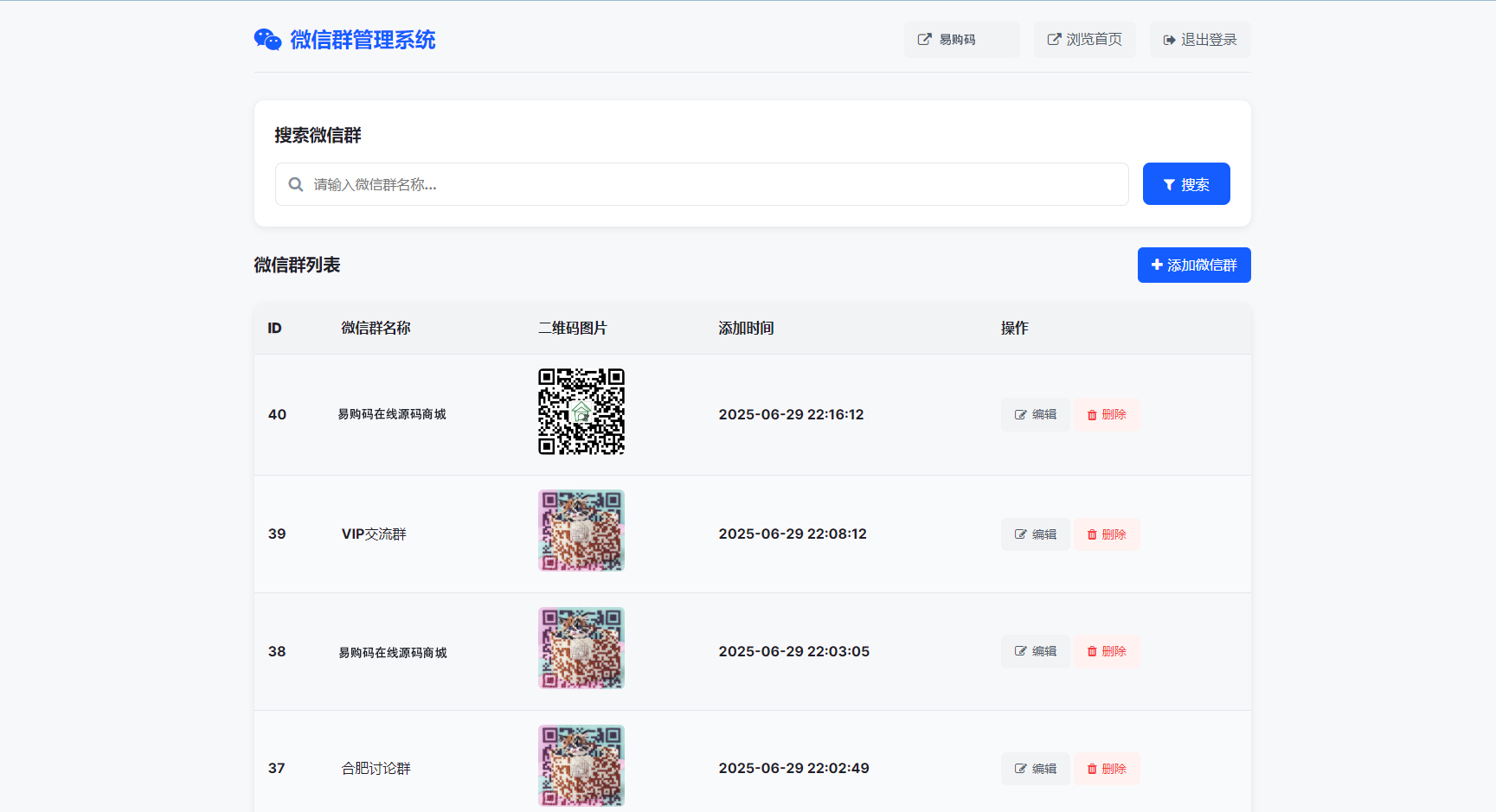The height and width of the screenshot is (812, 1496).
Task: Go to 浏览首页 homepage link
Action: click(1084, 40)
